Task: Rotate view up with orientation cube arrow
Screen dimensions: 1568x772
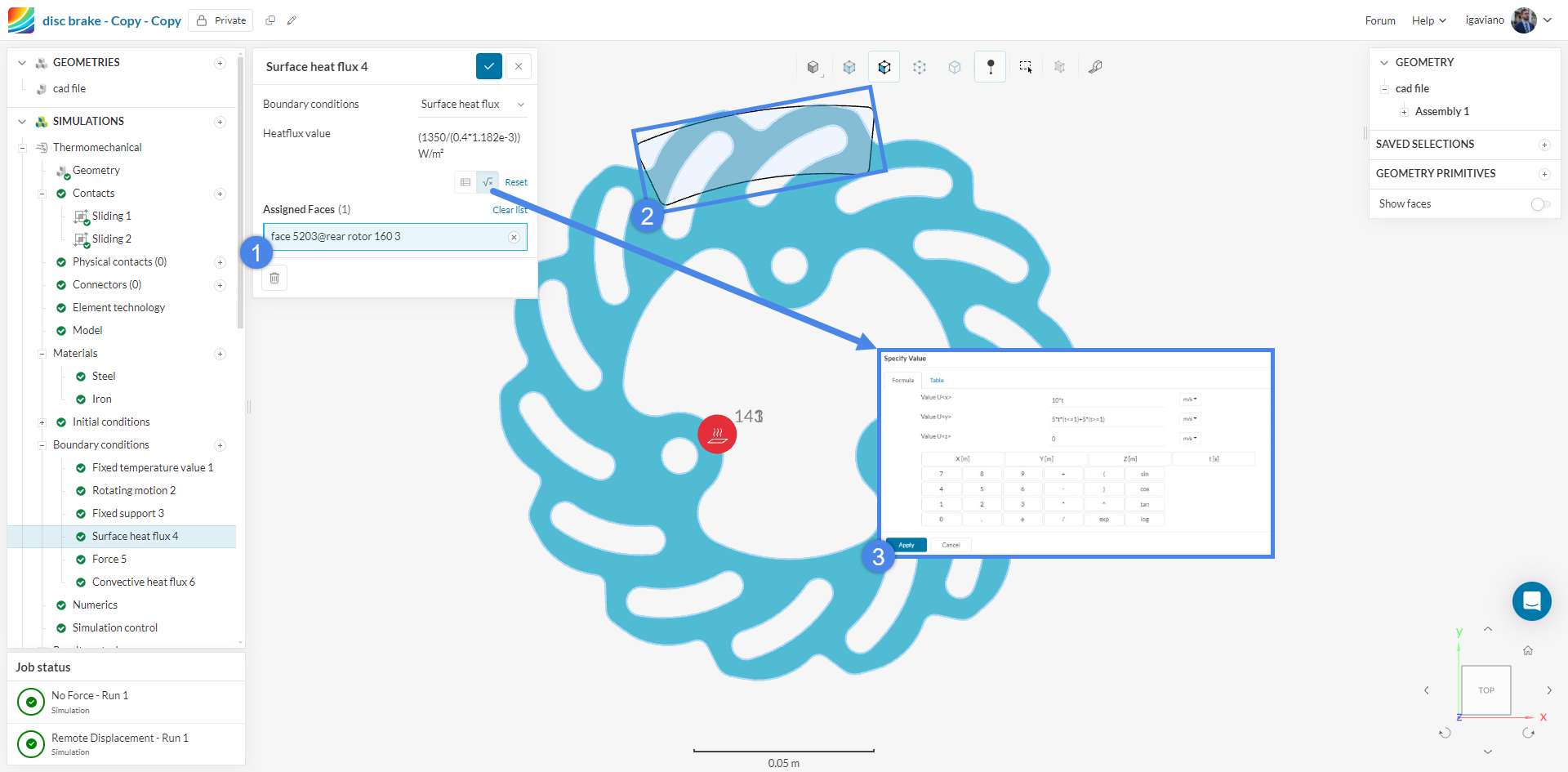Action: (1488, 629)
